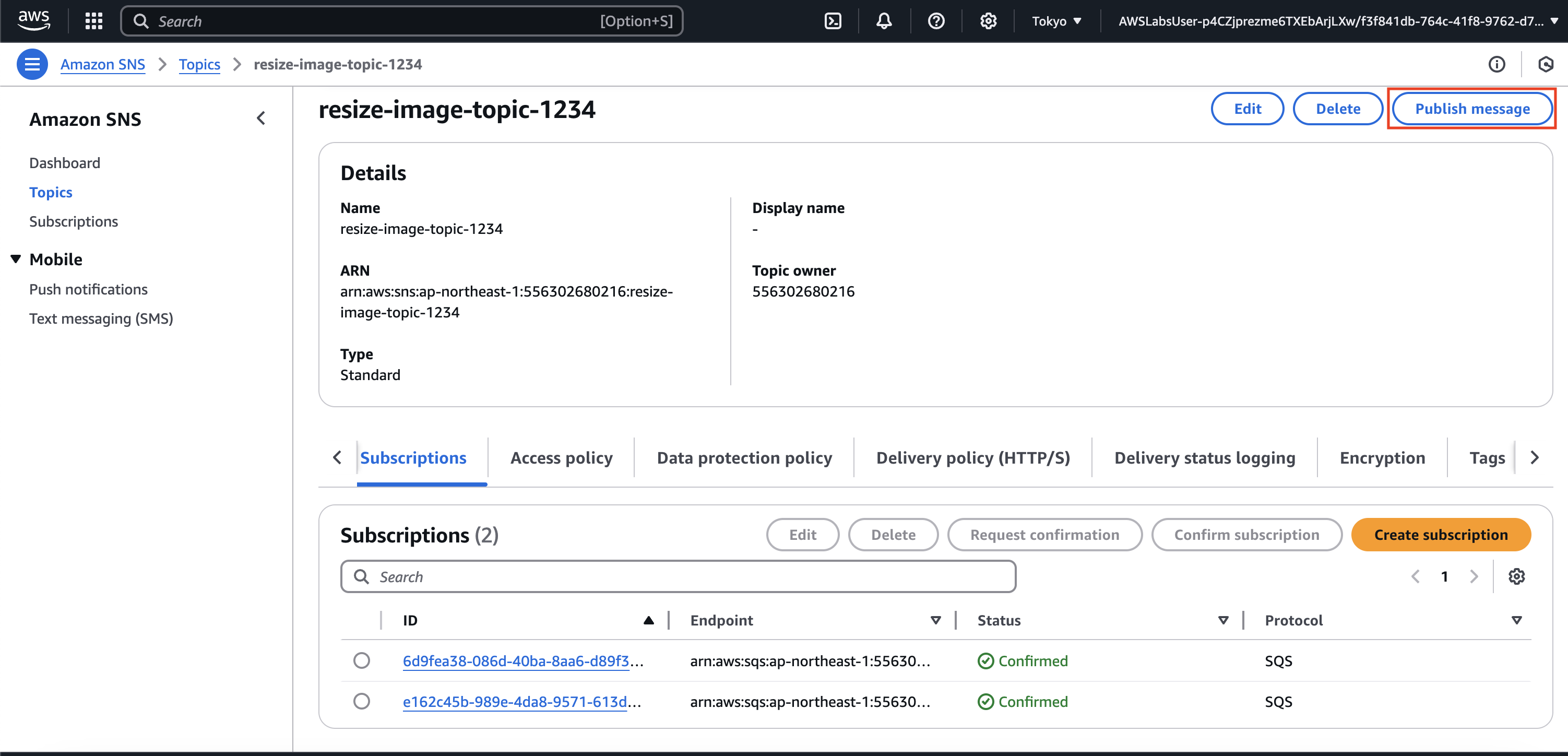
Task: Open the top bar settings gear
Action: [x=988, y=21]
